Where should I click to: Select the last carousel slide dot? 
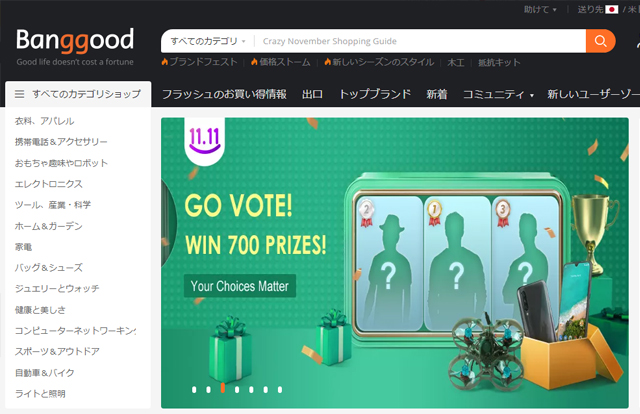coord(280,390)
